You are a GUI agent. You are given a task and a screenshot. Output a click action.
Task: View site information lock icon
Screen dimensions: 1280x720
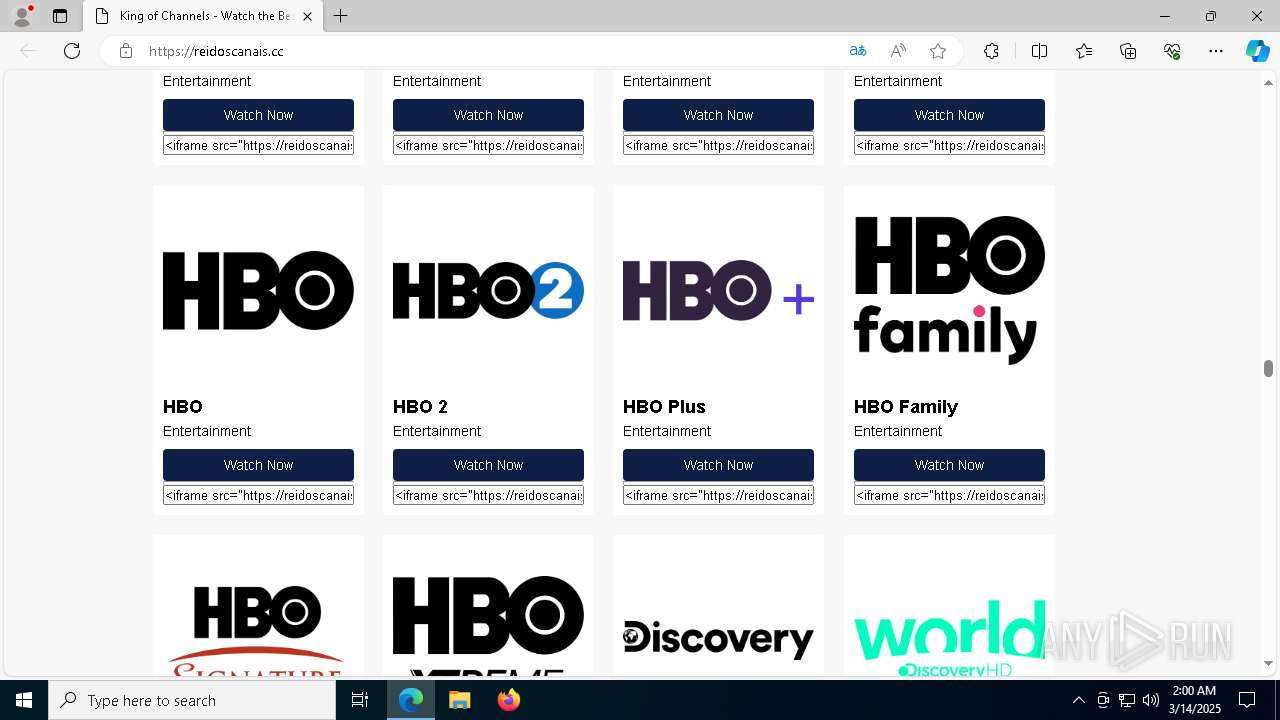coord(126,51)
